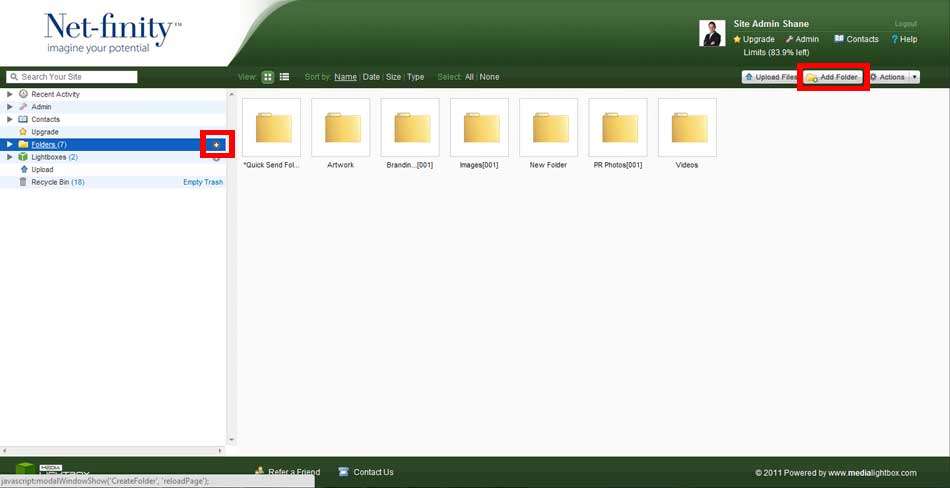Image resolution: width=950 pixels, height=488 pixels.
Task: Open Help in the header
Action: [904, 39]
